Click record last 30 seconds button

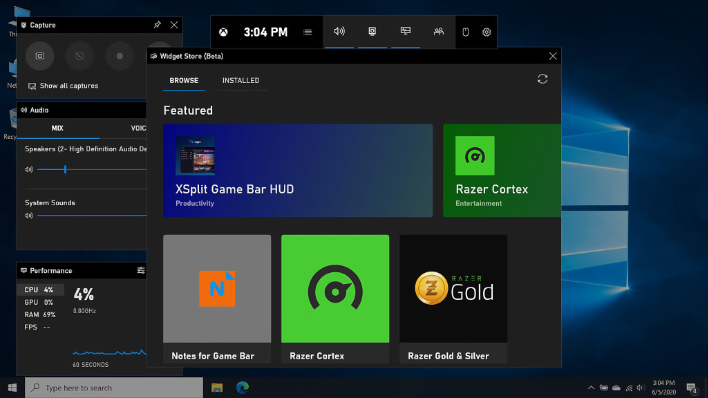pyautogui.click(x=80, y=56)
